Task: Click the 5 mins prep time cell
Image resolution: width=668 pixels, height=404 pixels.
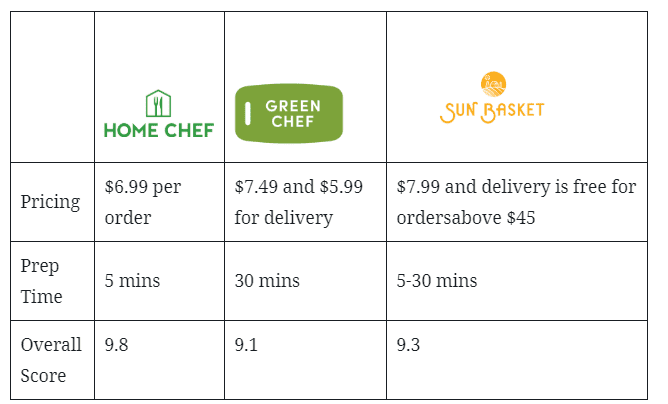Action: tap(159, 281)
